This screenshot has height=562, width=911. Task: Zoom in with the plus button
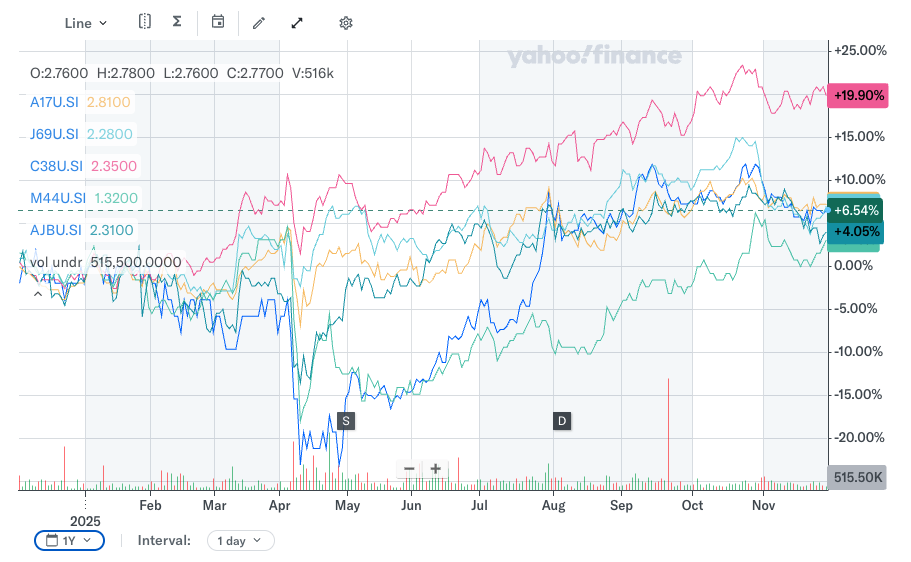[x=436, y=468]
